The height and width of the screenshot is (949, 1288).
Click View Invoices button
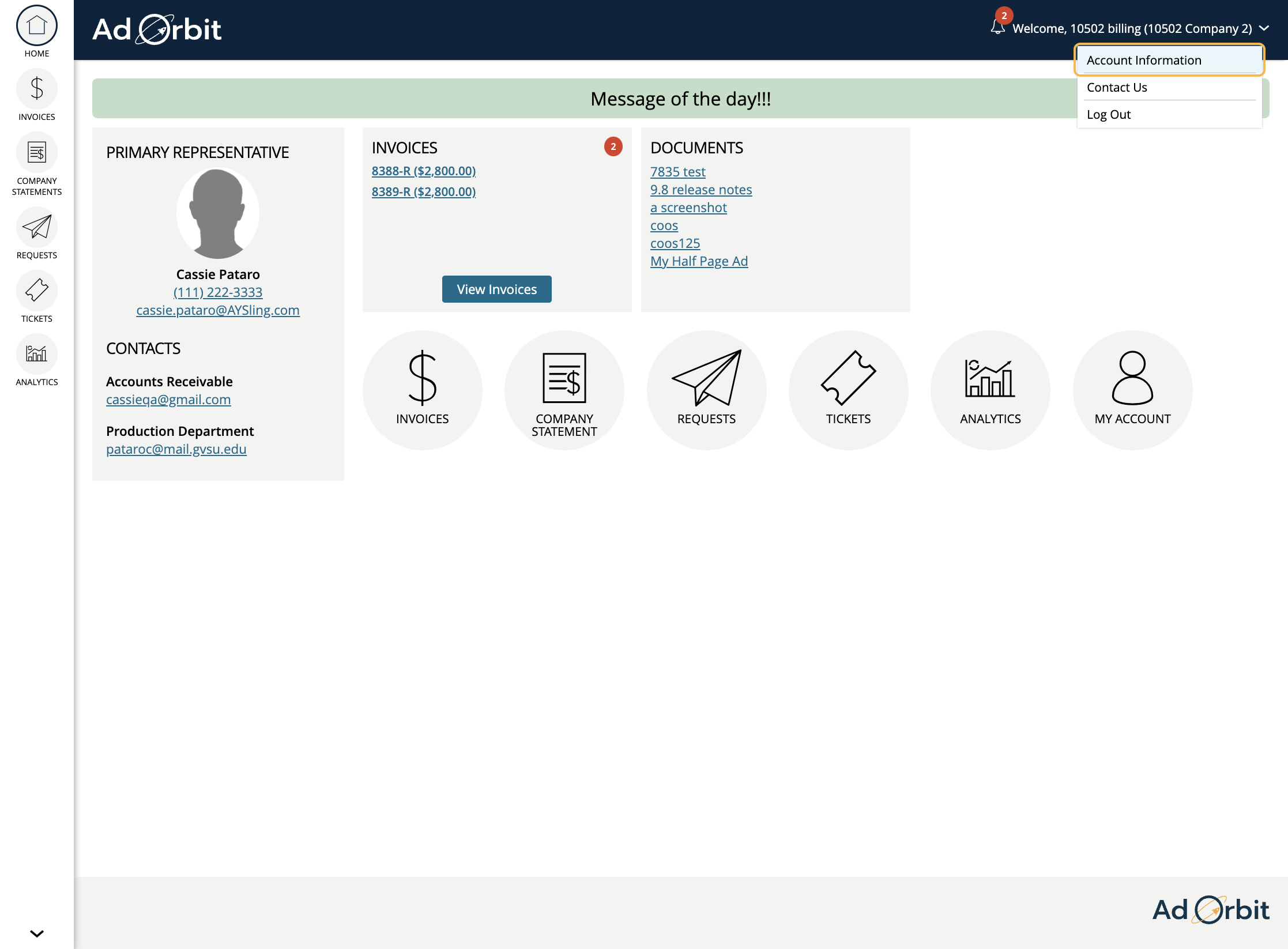tap(496, 289)
